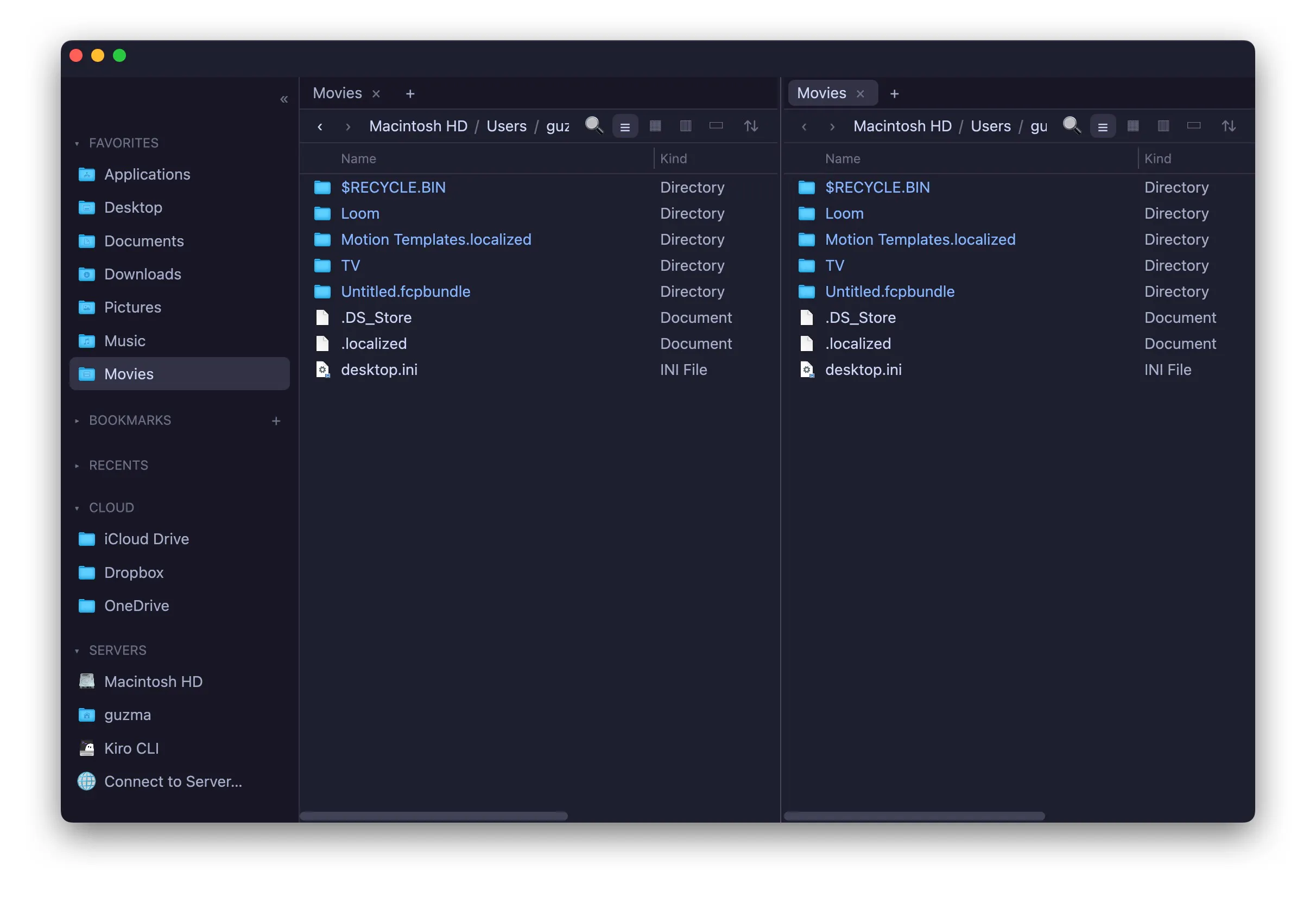This screenshot has height=904, width=1316.
Task: Switch left pane to gallery view
Action: 716,126
